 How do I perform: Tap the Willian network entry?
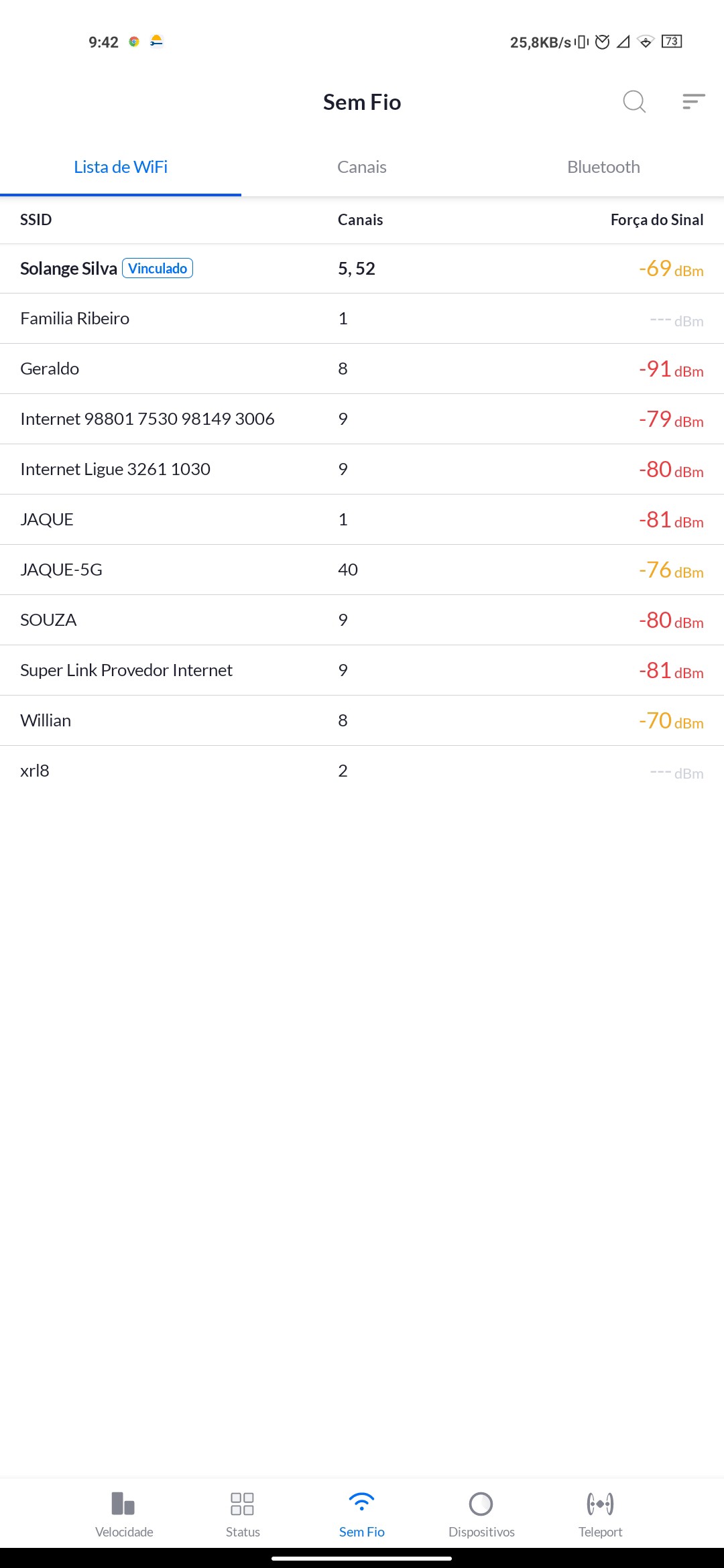point(46,720)
